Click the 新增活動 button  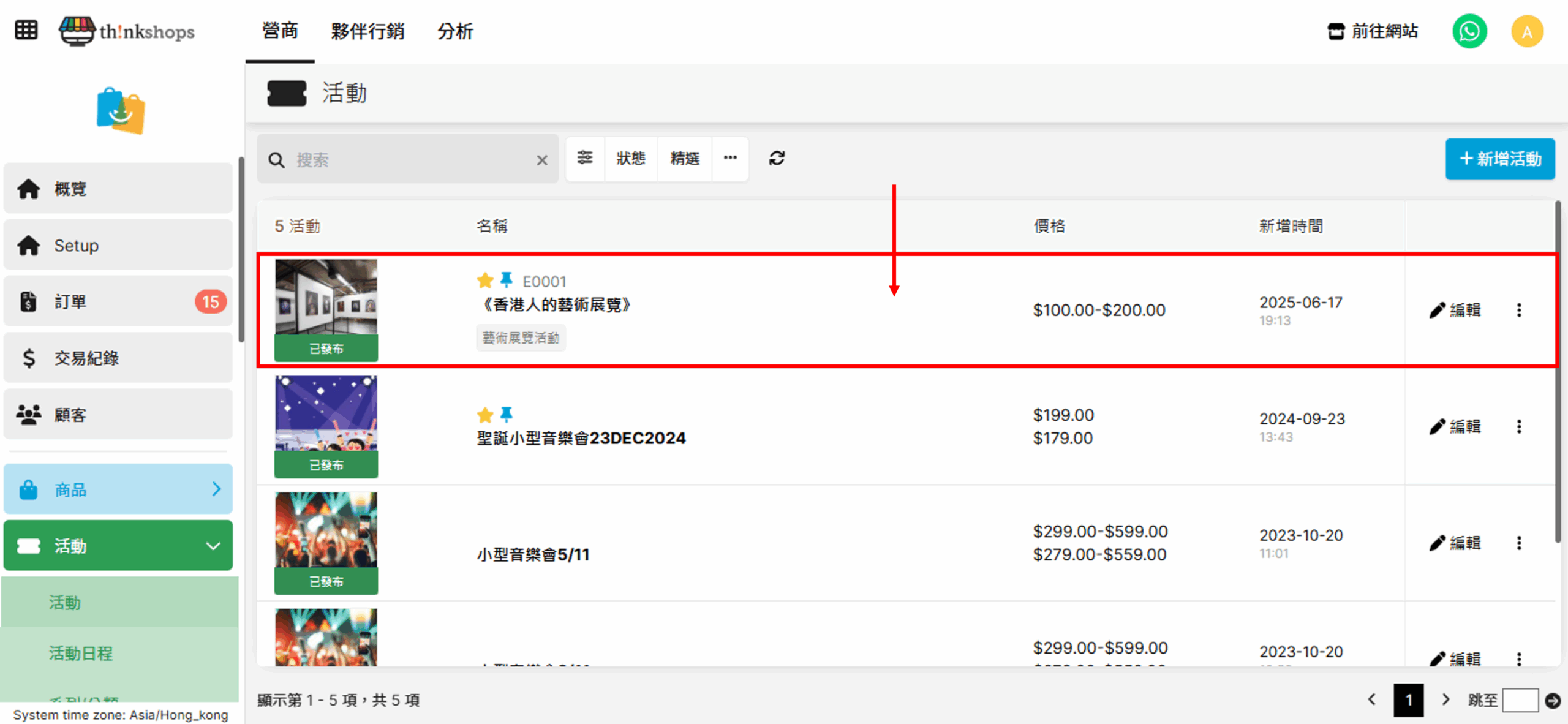click(1500, 159)
